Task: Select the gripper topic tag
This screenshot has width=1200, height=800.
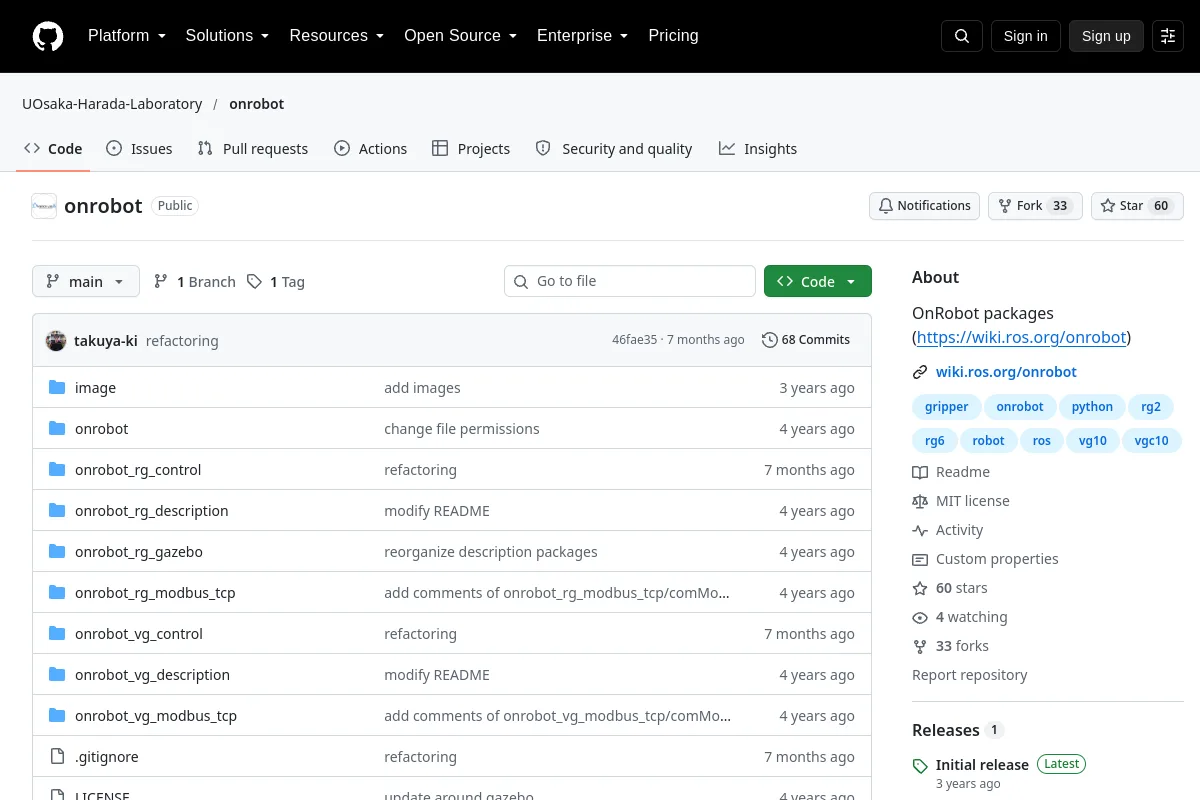Action: coord(946,407)
